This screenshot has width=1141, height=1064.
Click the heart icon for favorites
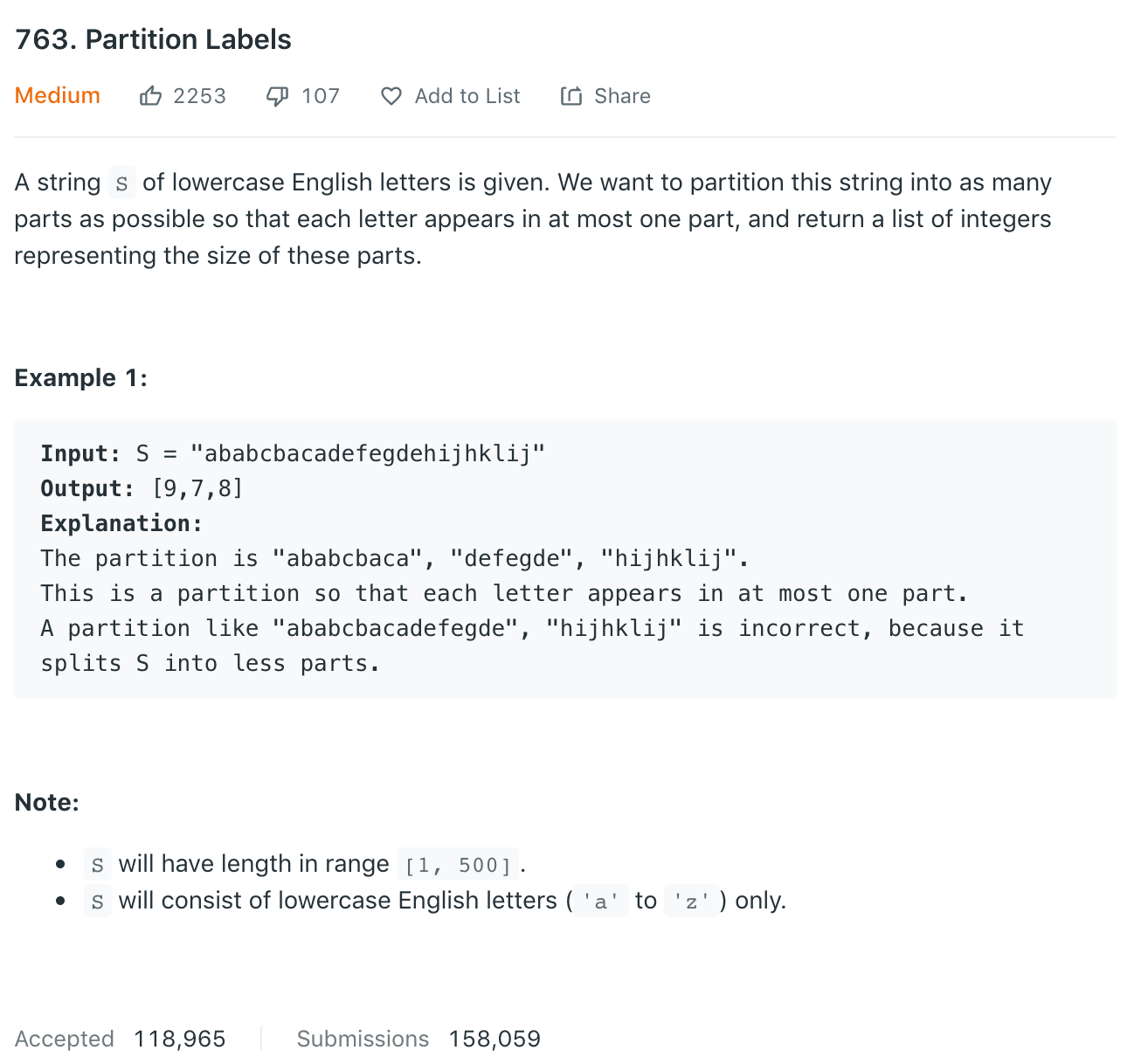click(391, 96)
